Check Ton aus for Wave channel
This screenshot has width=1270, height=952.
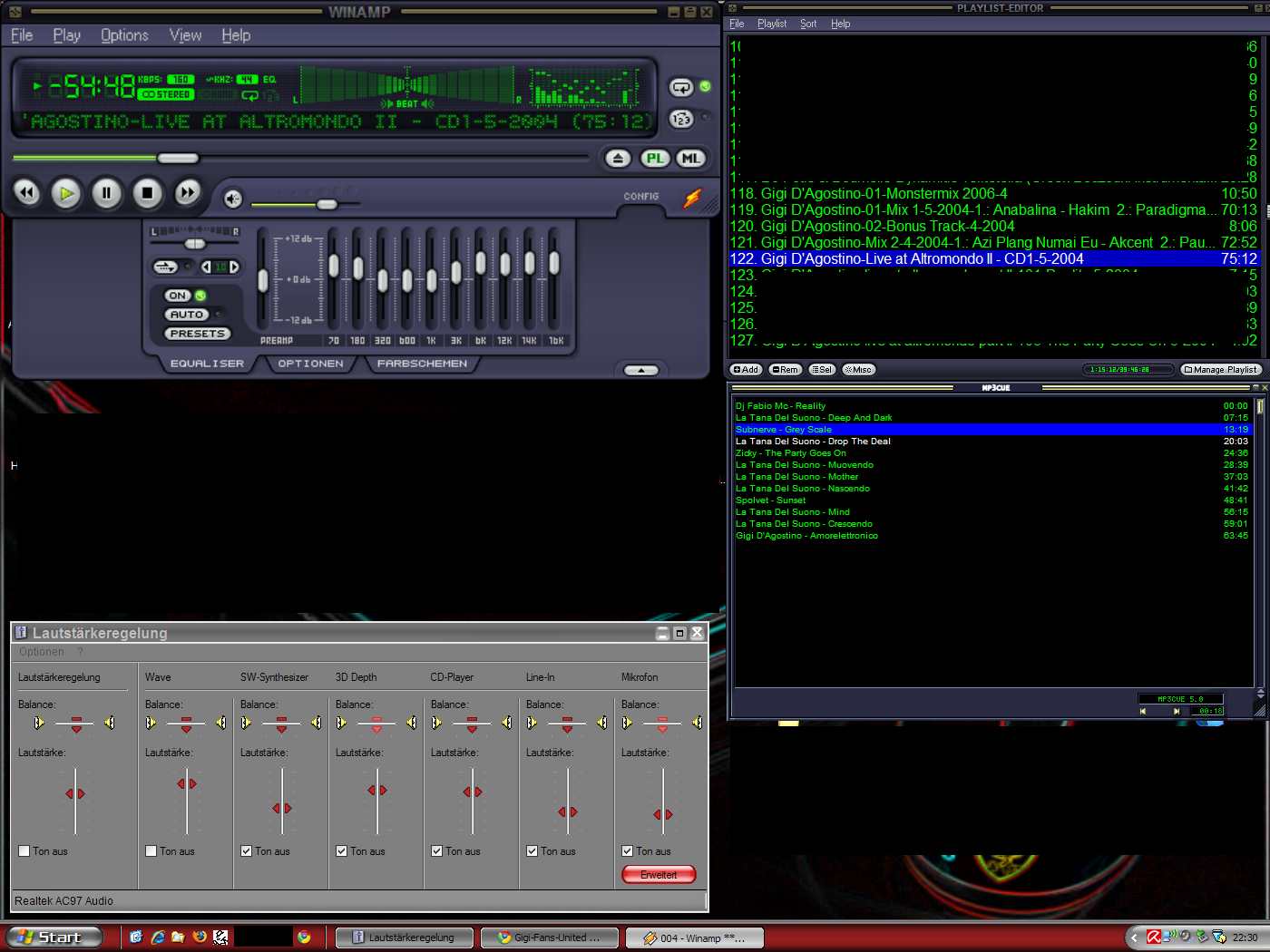click(151, 851)
